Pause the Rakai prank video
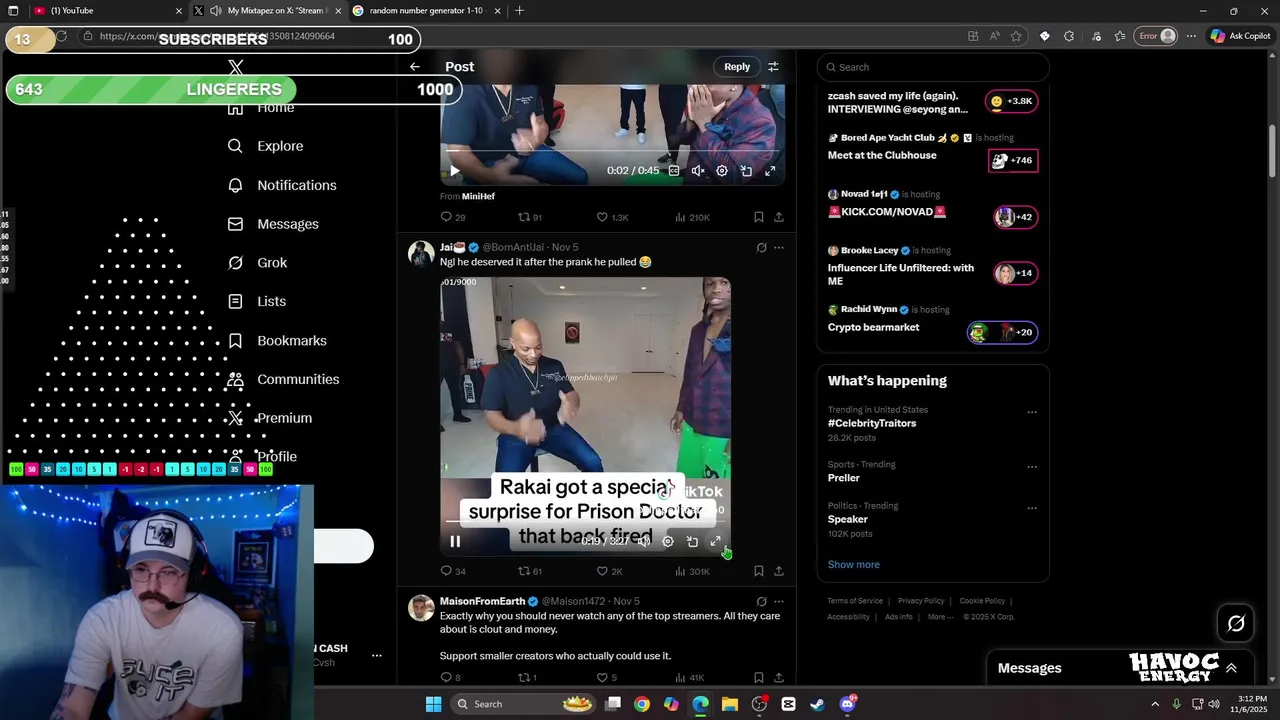Image resolution: width=1280 pixels, height=720 pixels. 455,541
